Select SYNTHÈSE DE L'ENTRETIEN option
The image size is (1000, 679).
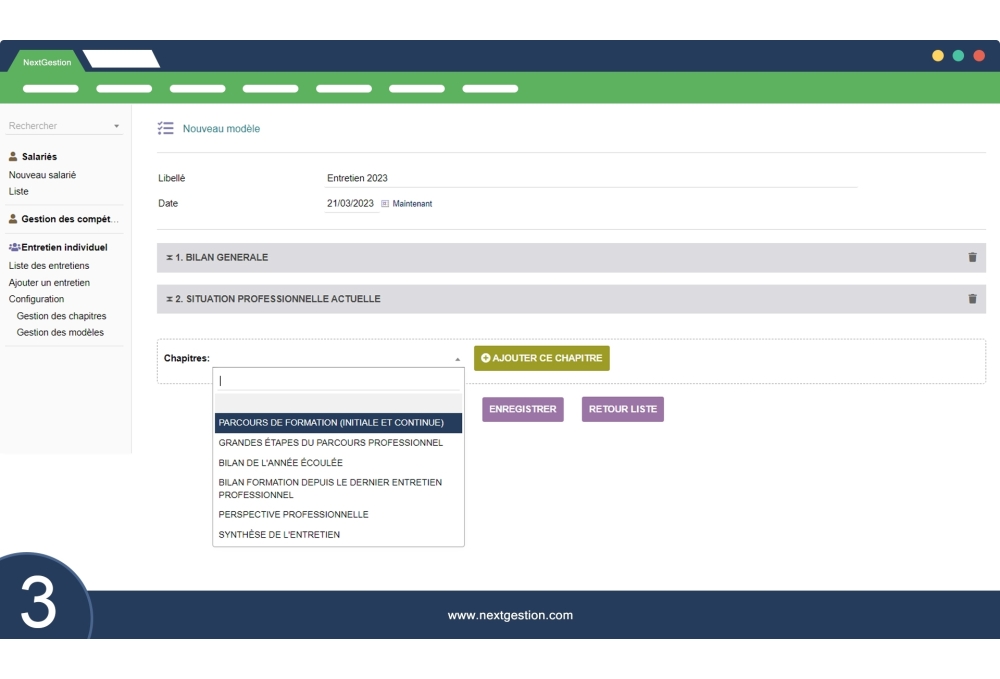(x=280, y=535)
